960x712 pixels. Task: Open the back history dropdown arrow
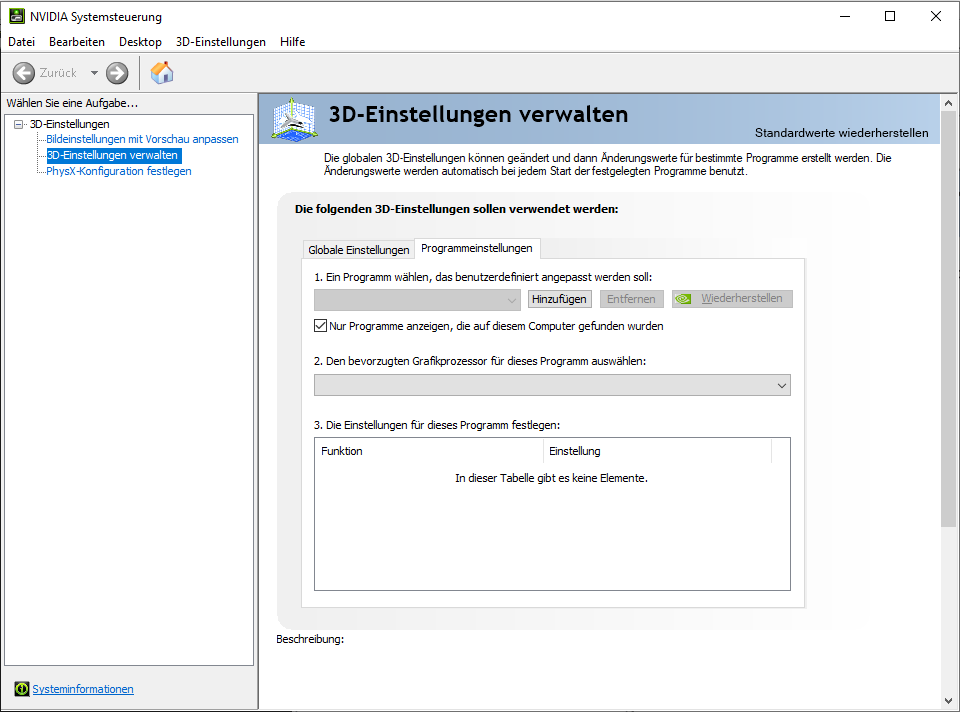coord(94,73)
